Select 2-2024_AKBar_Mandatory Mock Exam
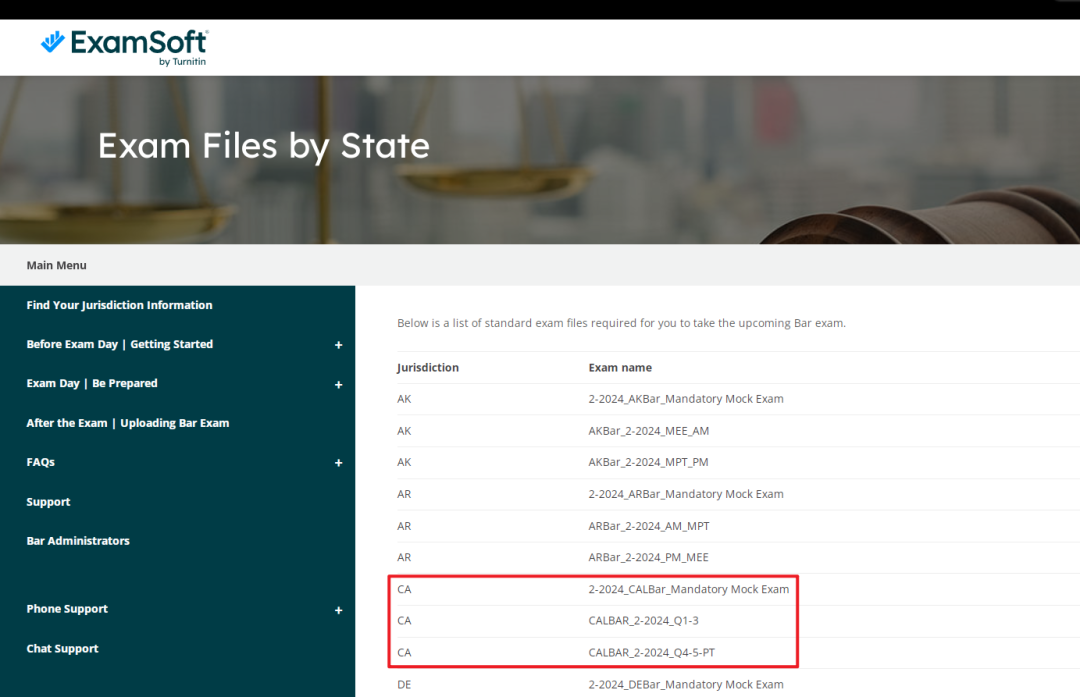Screen dimensions: 1080x697 point(686,399)
